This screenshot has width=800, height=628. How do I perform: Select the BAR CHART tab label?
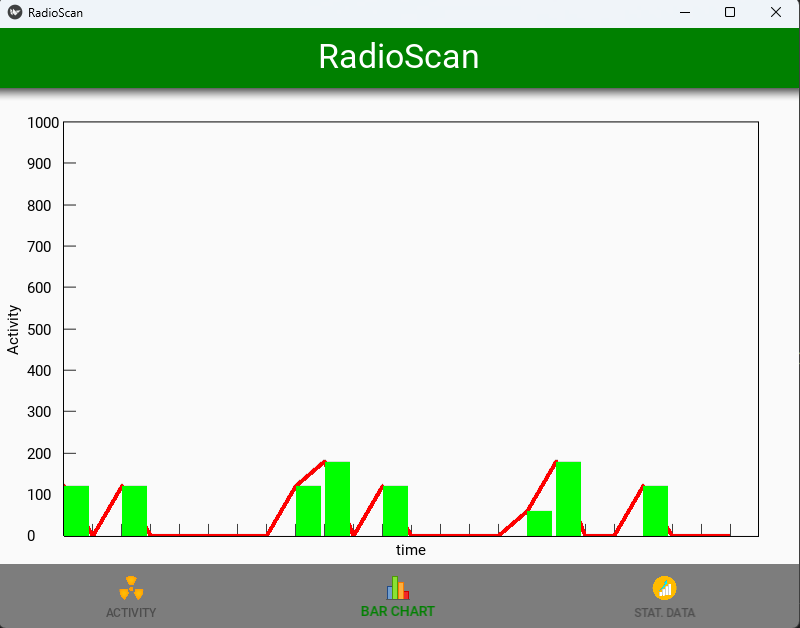pos(397,610)
